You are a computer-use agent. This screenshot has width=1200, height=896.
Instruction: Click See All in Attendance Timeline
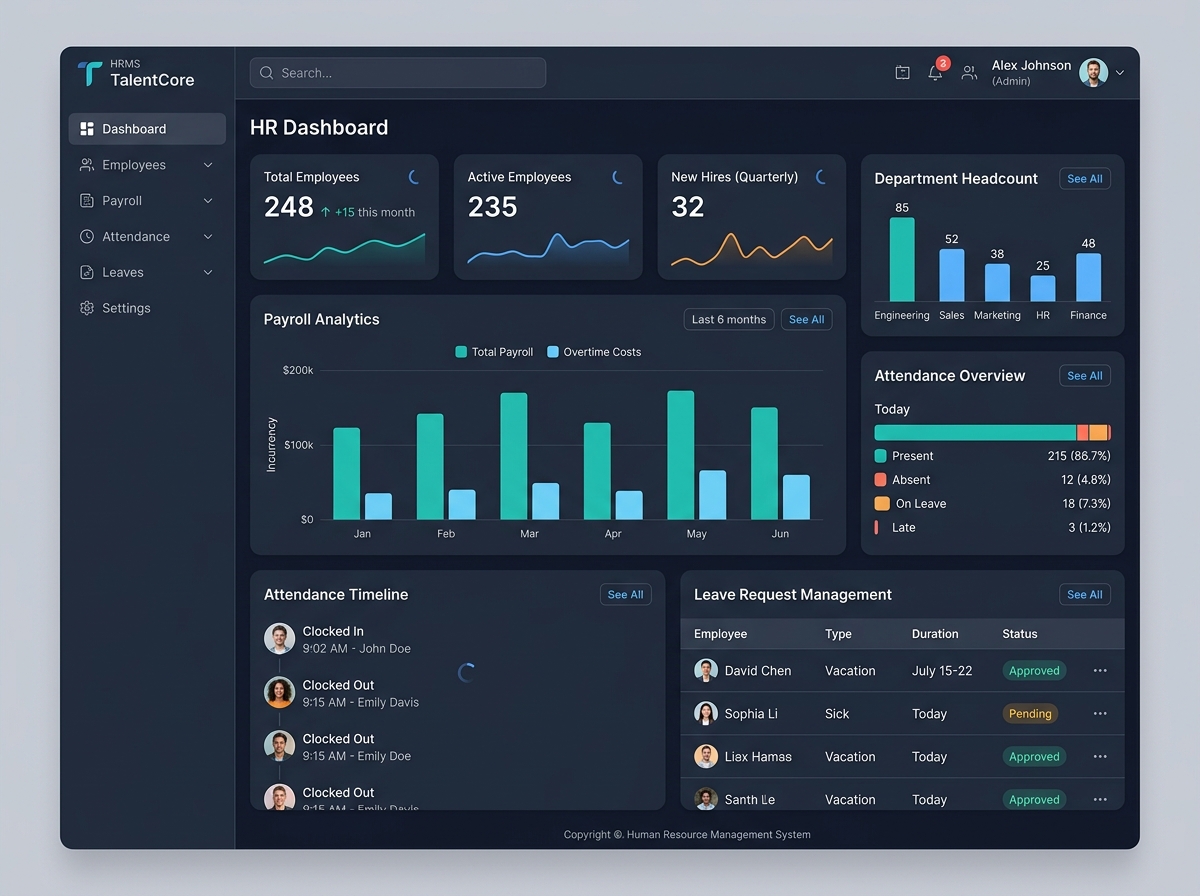tap(625, 594)
